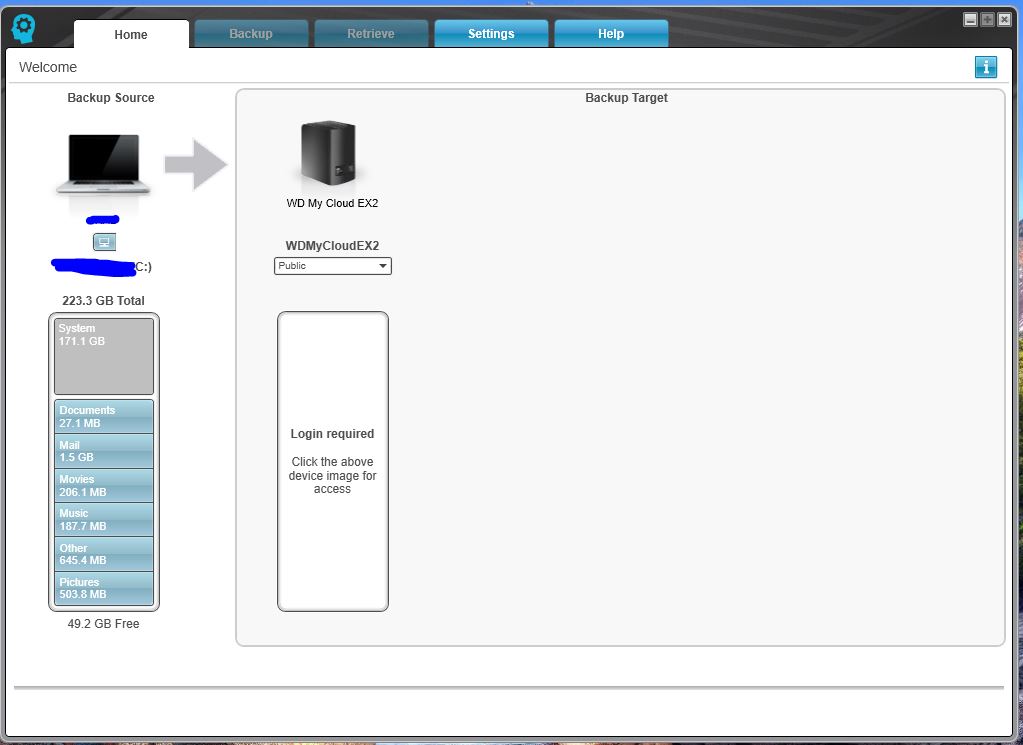1023x745 pixels.
Task: Click the 223.3 GB Total text
Action: 104,301
